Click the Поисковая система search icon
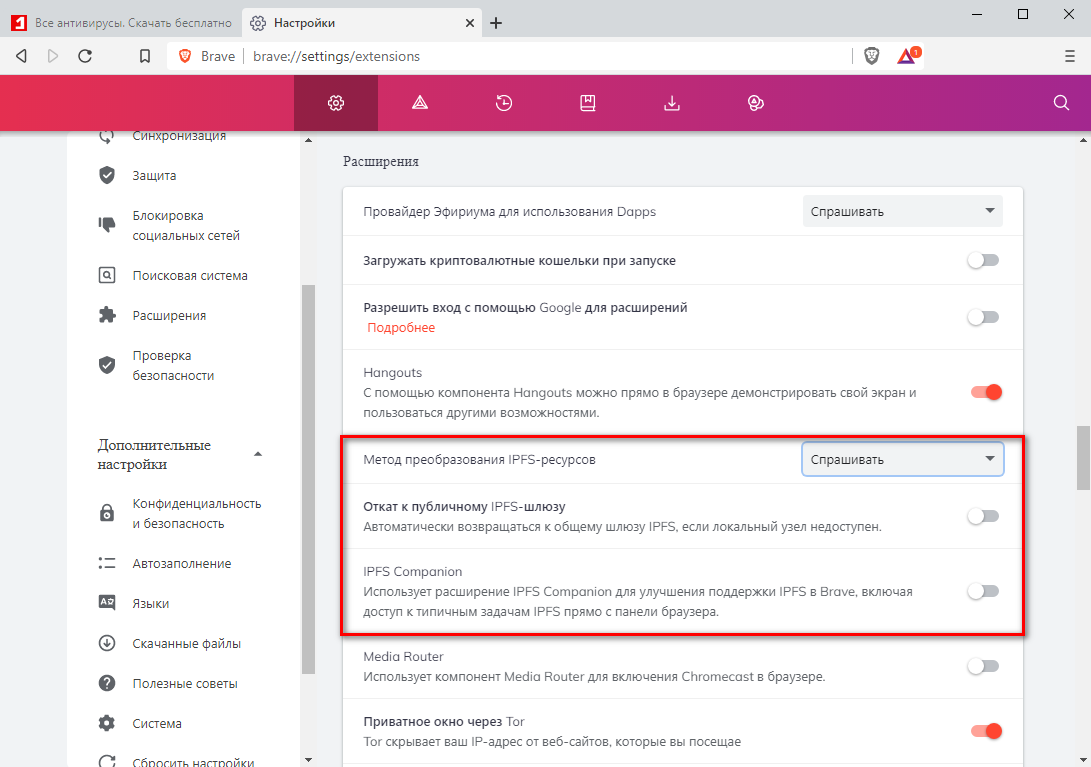 106,276
